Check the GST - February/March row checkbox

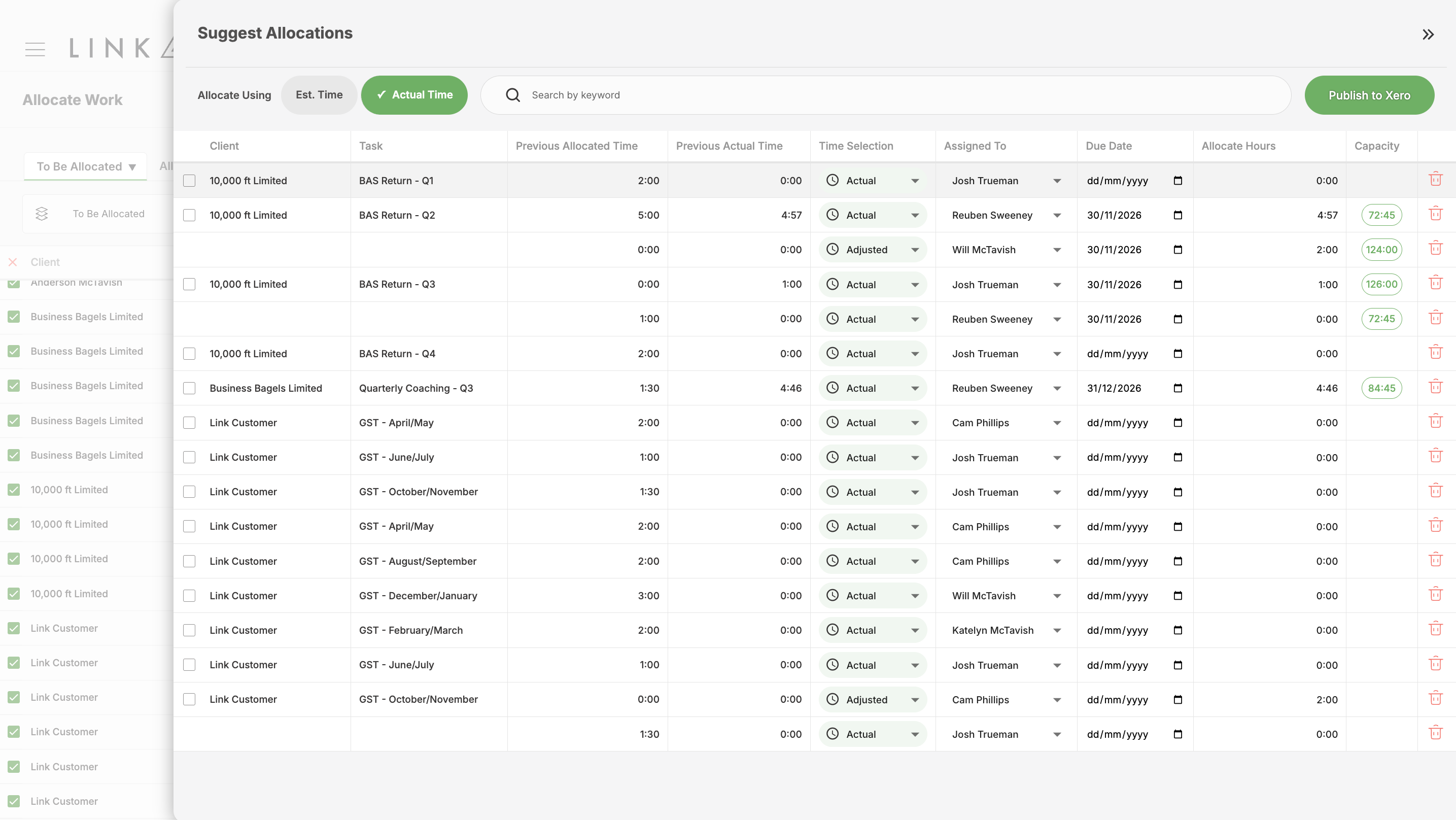pos(189,630)
